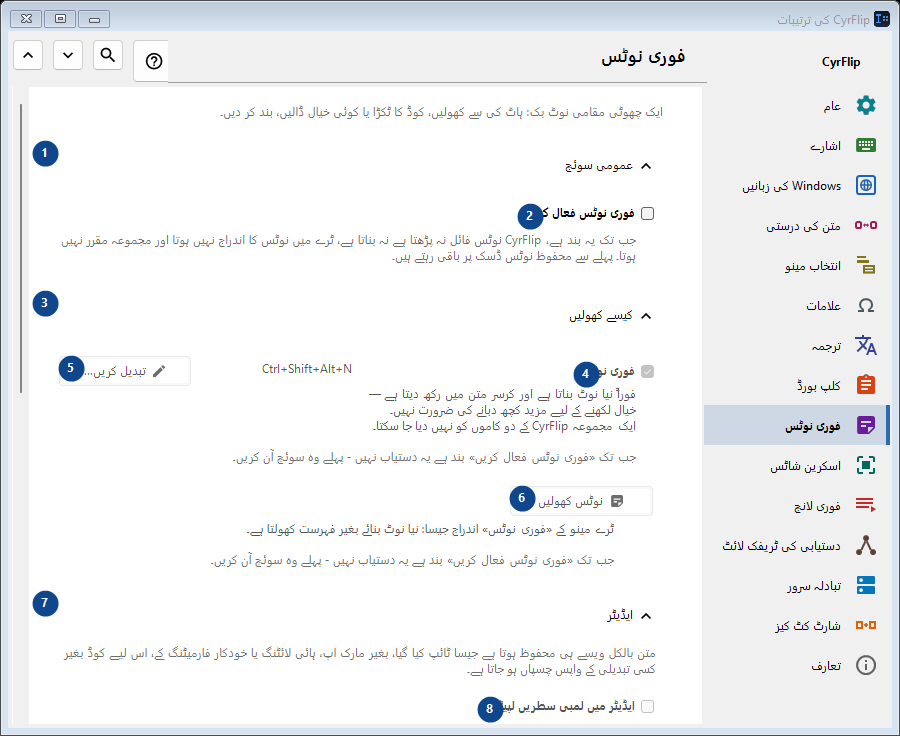Tick the ایڈیٹر میں لمبی سطریں checkbox
The image size is (900, 736).
pos(647,706)
